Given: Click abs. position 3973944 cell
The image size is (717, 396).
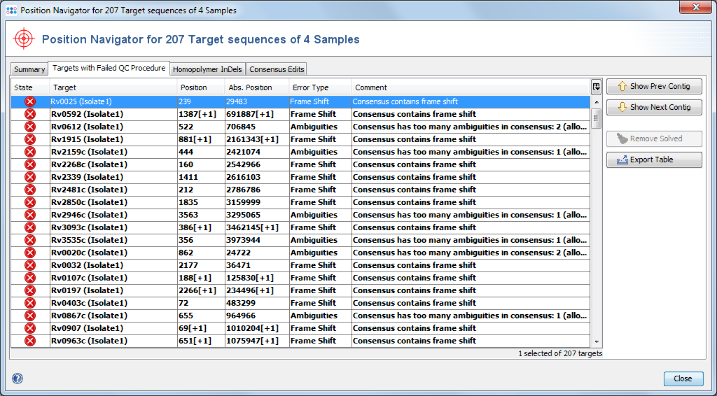Looking at the screenshot, I should click(257, 240).
